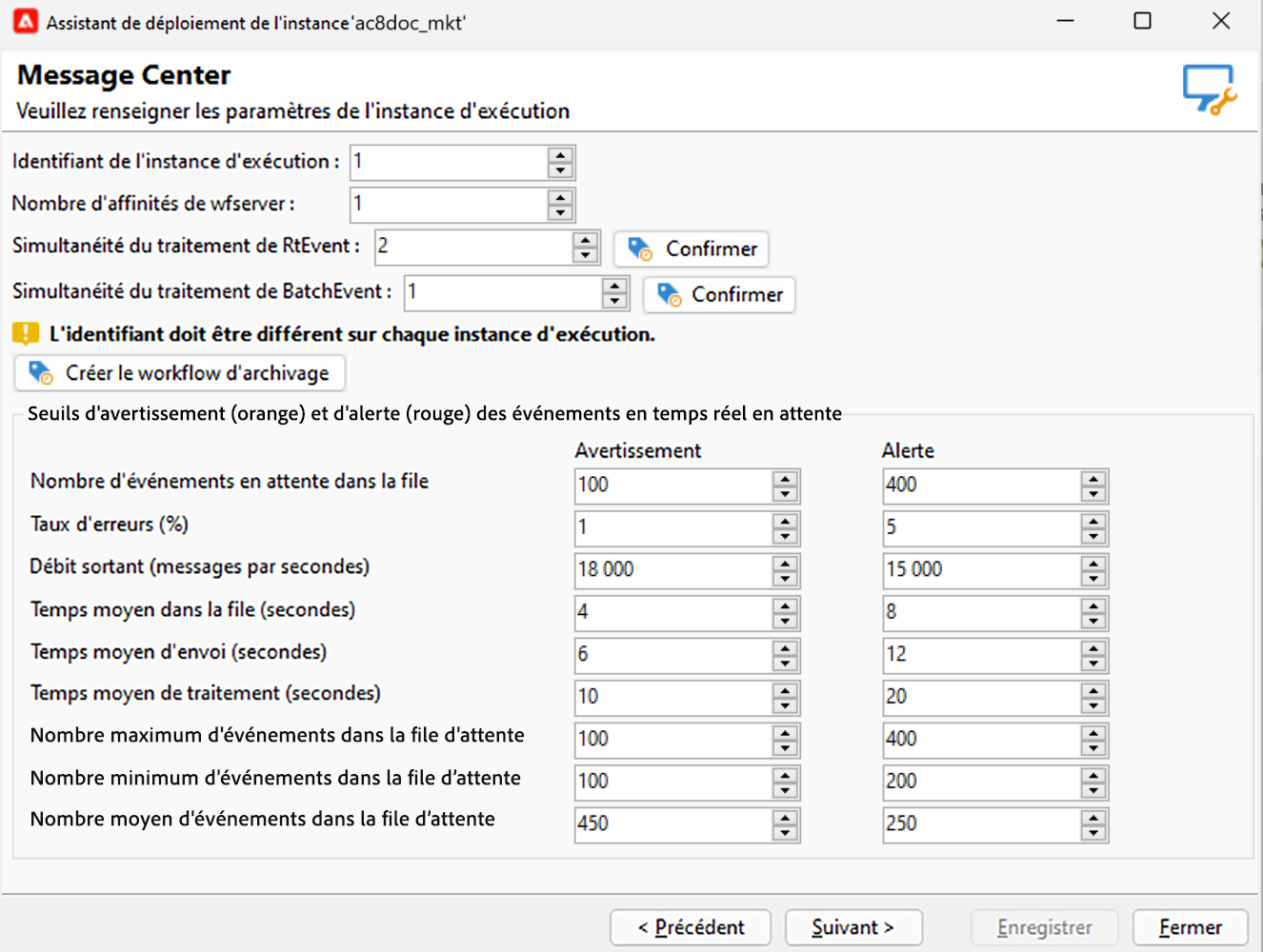Click Créer le workflow d'archivage button
Viewport: 1263px width, 952px height.
(x=180, y=372)
